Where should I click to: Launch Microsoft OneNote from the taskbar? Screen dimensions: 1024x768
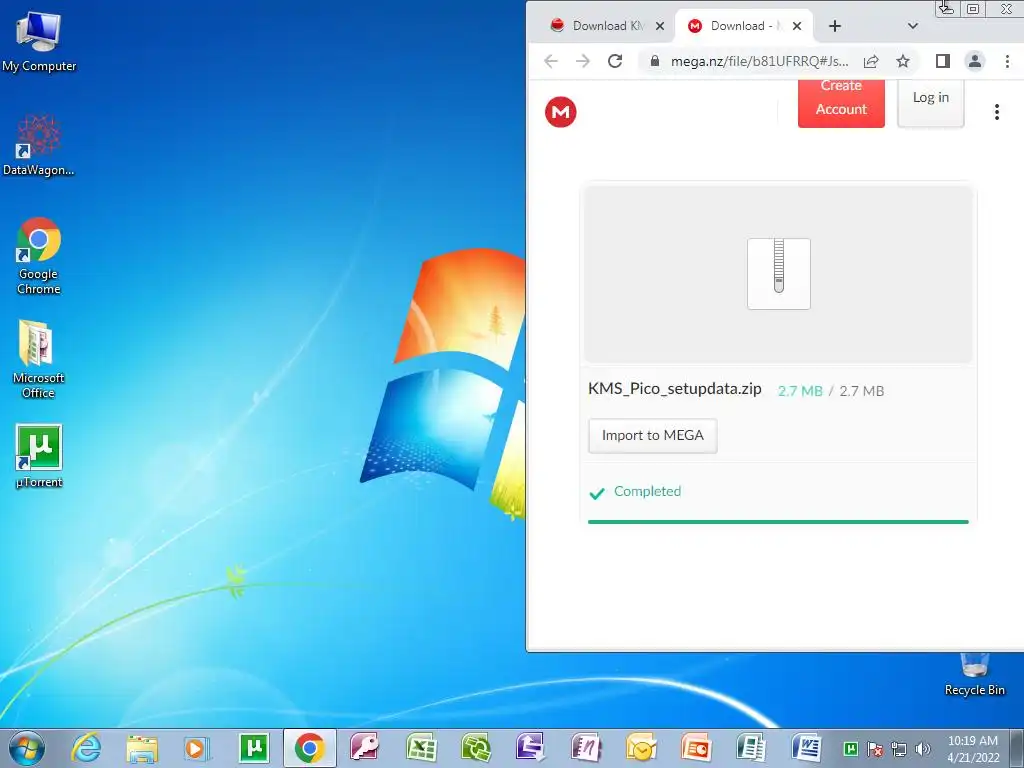(x=586, y=748)
